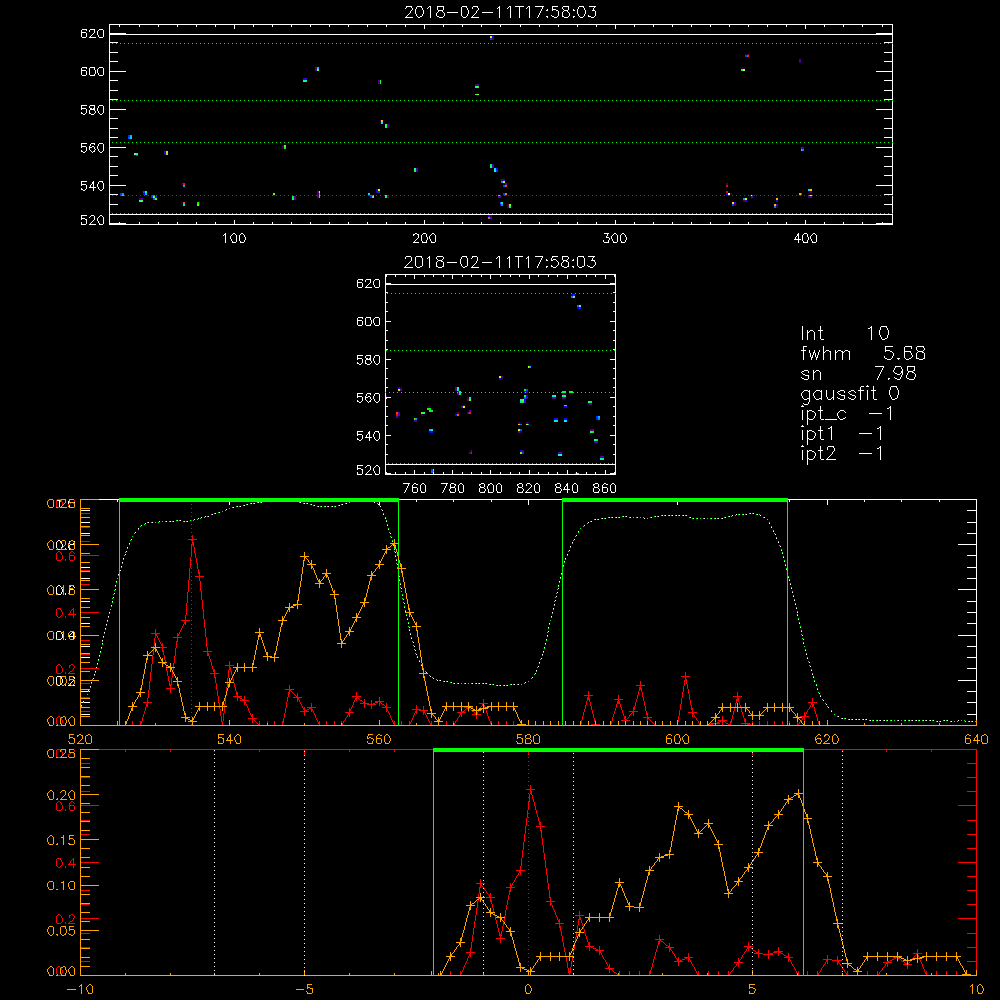The image size is (1000, 1000).
Task: Click the 2018-02-11T17:58:03 title above the small 760-860 plot
Action: click(x=501, y=262)
